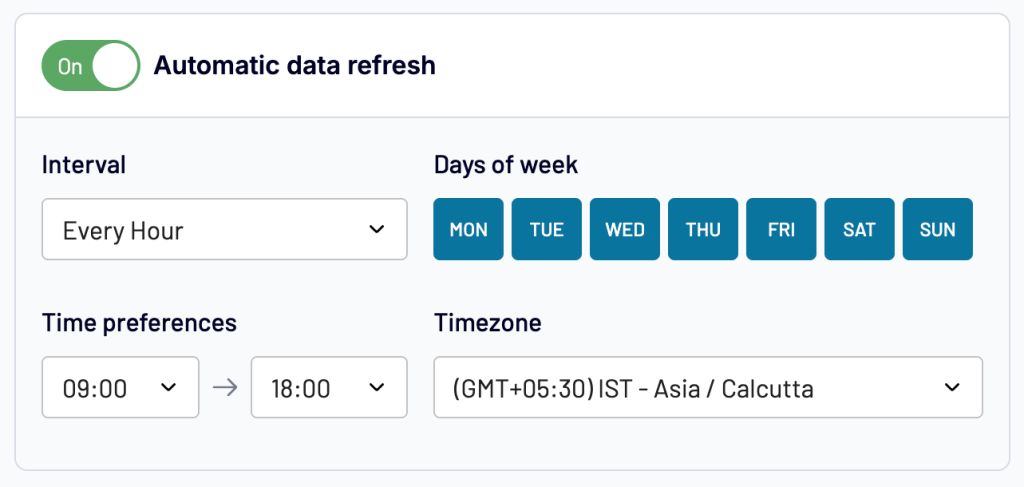
Task: Click the chevron arrow in Timezone dropdown
Action: click(x=952, y=387)
